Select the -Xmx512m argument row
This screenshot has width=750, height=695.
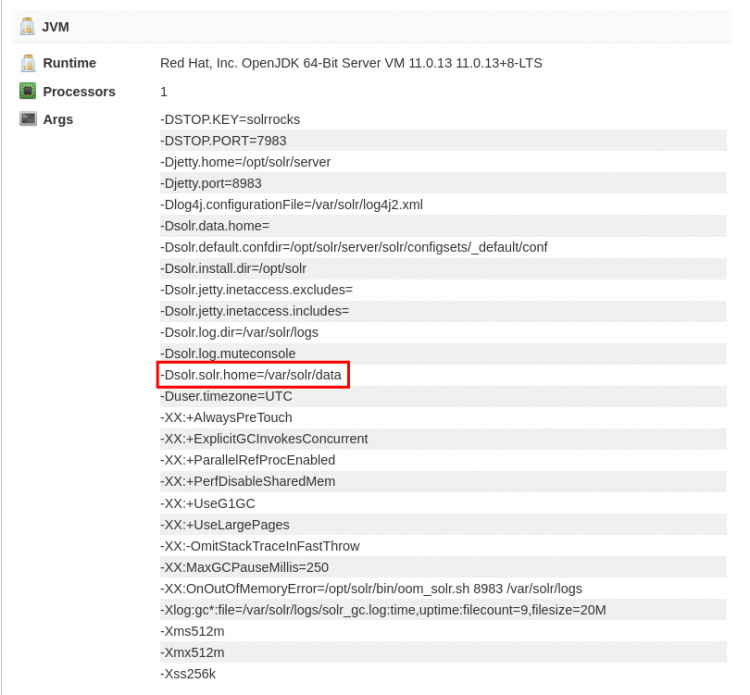click(x=192, y=652)
